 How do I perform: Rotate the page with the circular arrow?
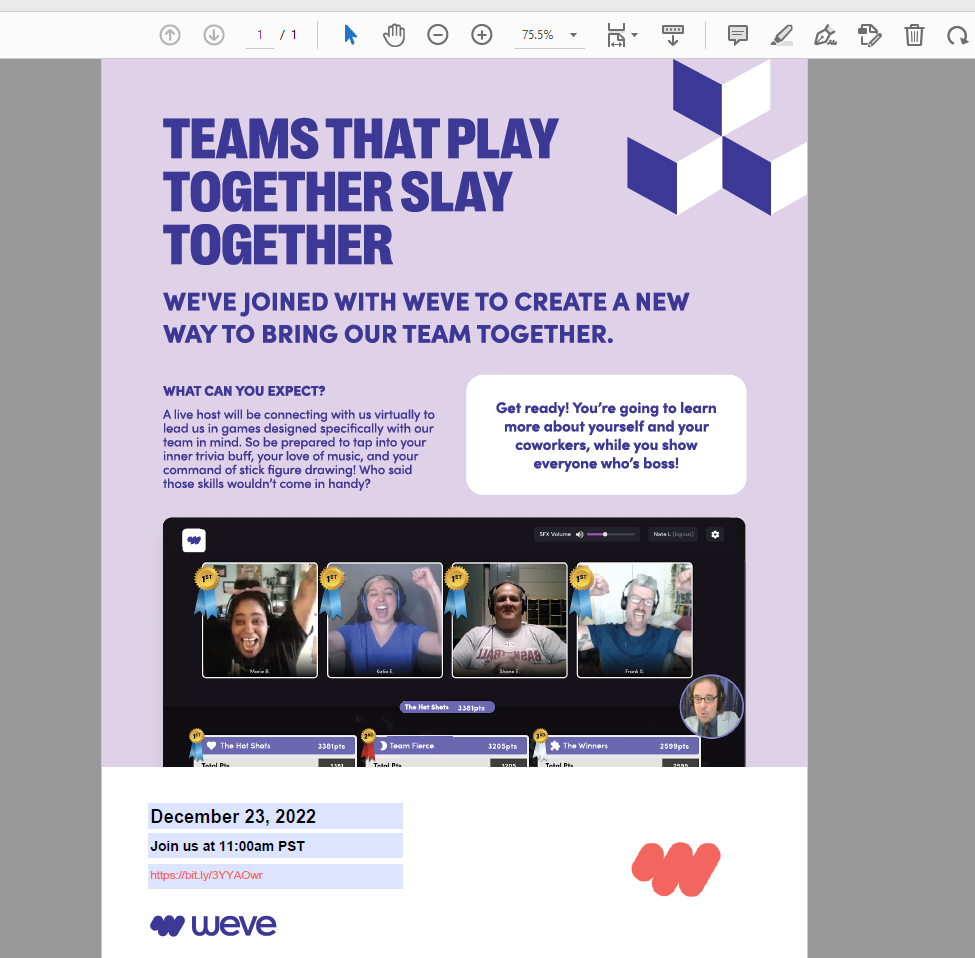pos(958,35)
